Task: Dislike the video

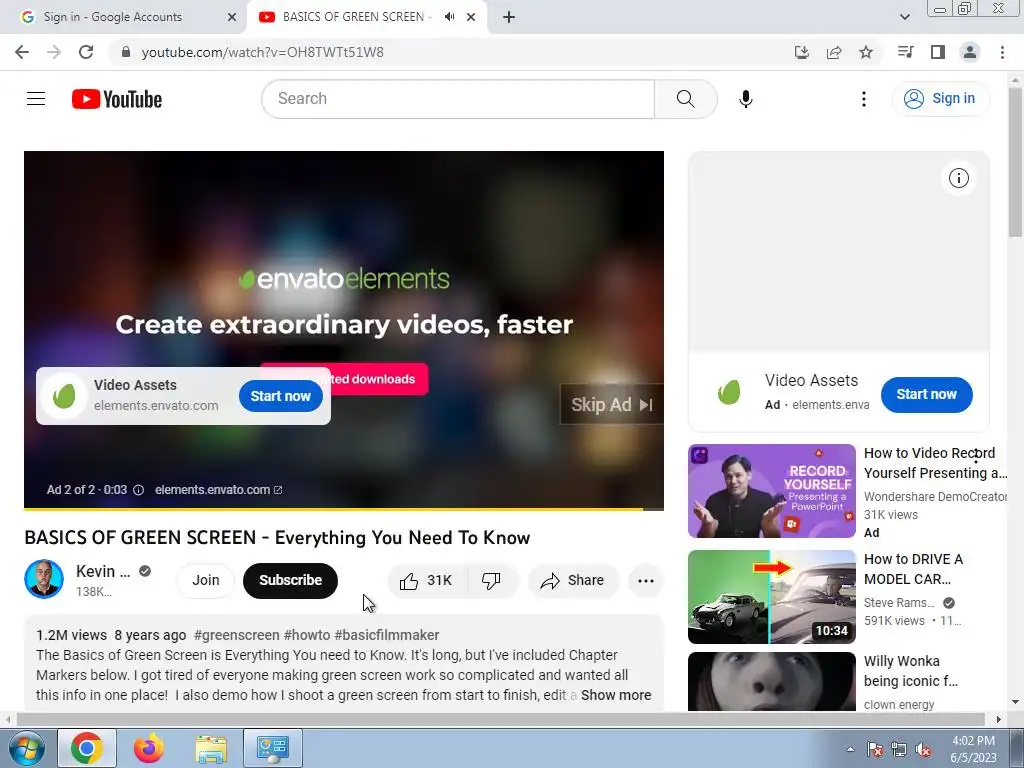Action: [491, 581]
